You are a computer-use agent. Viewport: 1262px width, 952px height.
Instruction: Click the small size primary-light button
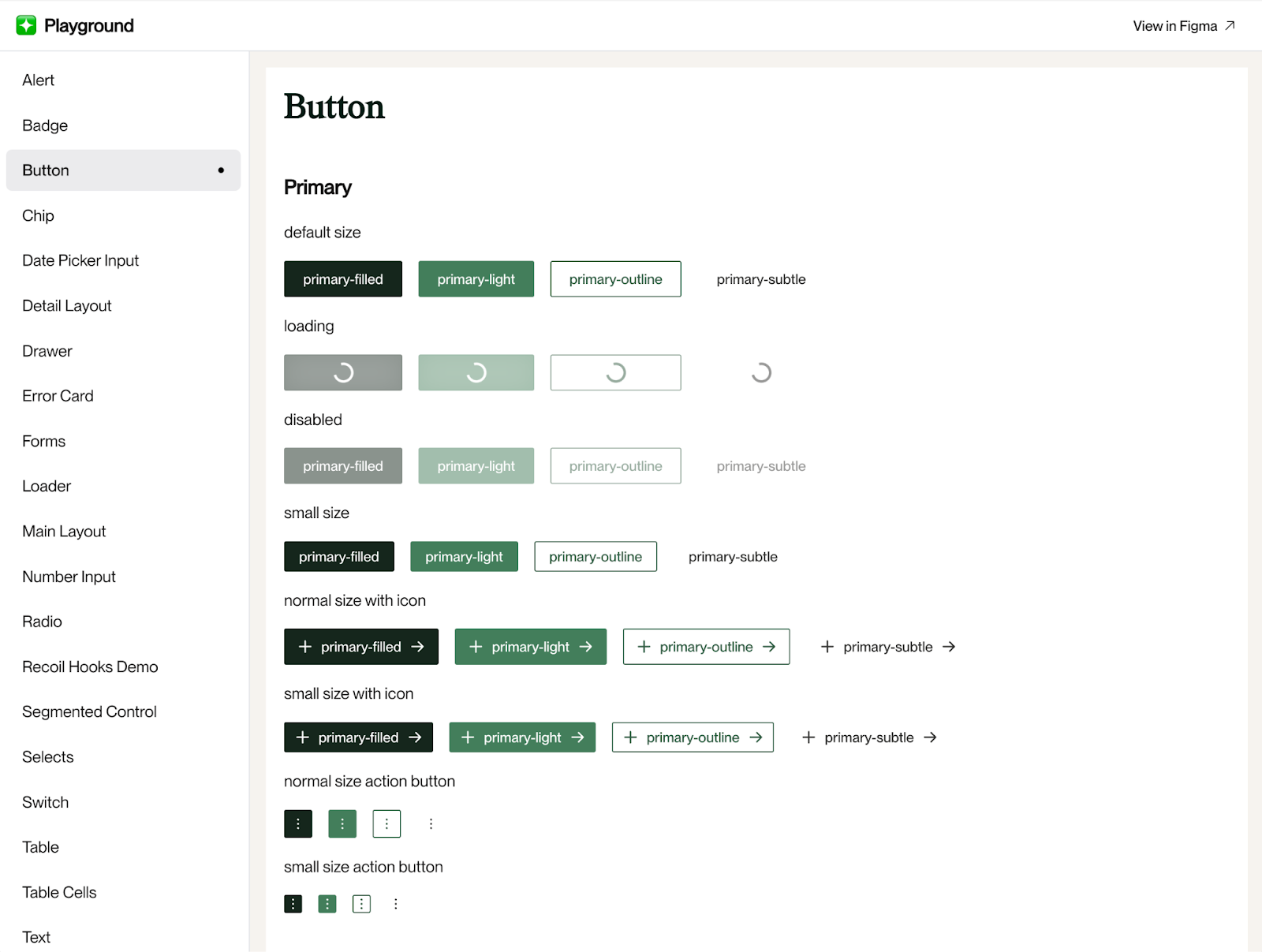click(x=465, y=557)
